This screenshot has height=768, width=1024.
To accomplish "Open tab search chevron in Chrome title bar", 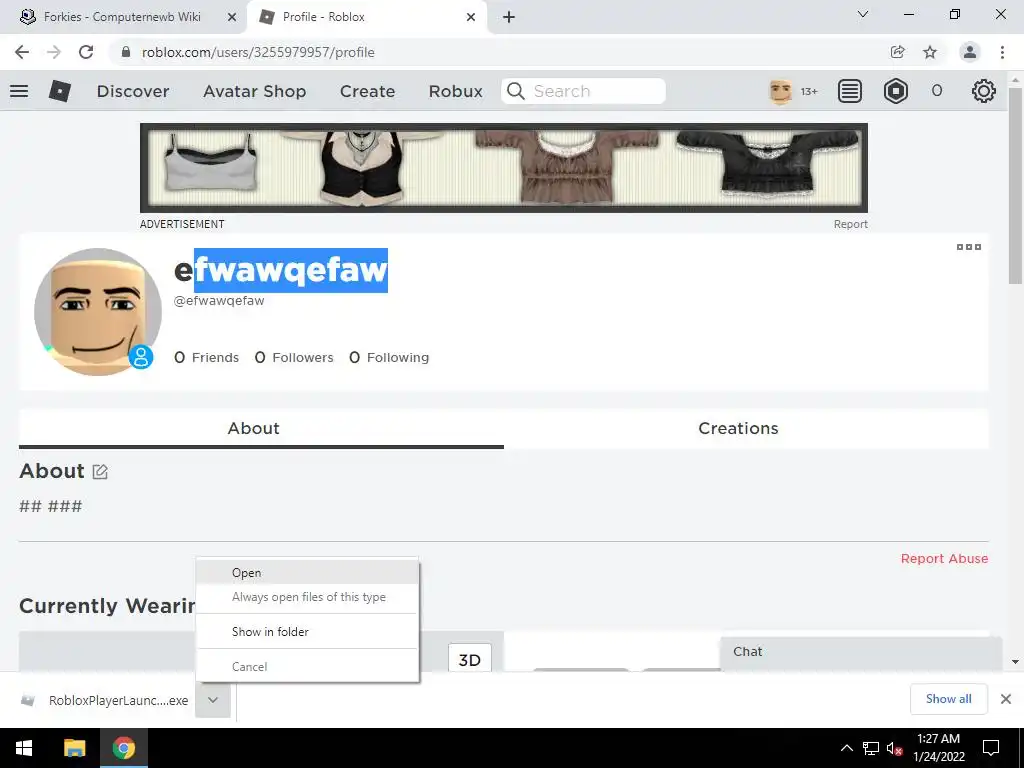I will [x=863, y=14].
